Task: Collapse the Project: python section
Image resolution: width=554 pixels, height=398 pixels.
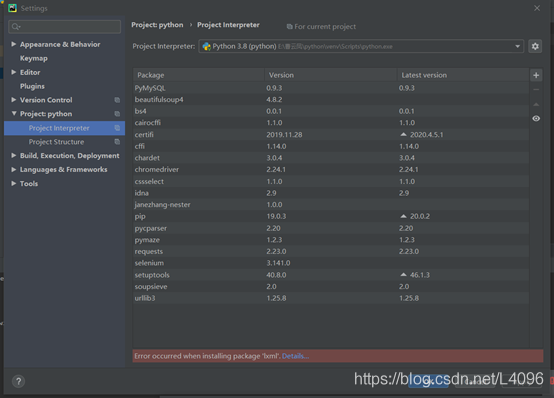Action: click(x=14, y=113)
